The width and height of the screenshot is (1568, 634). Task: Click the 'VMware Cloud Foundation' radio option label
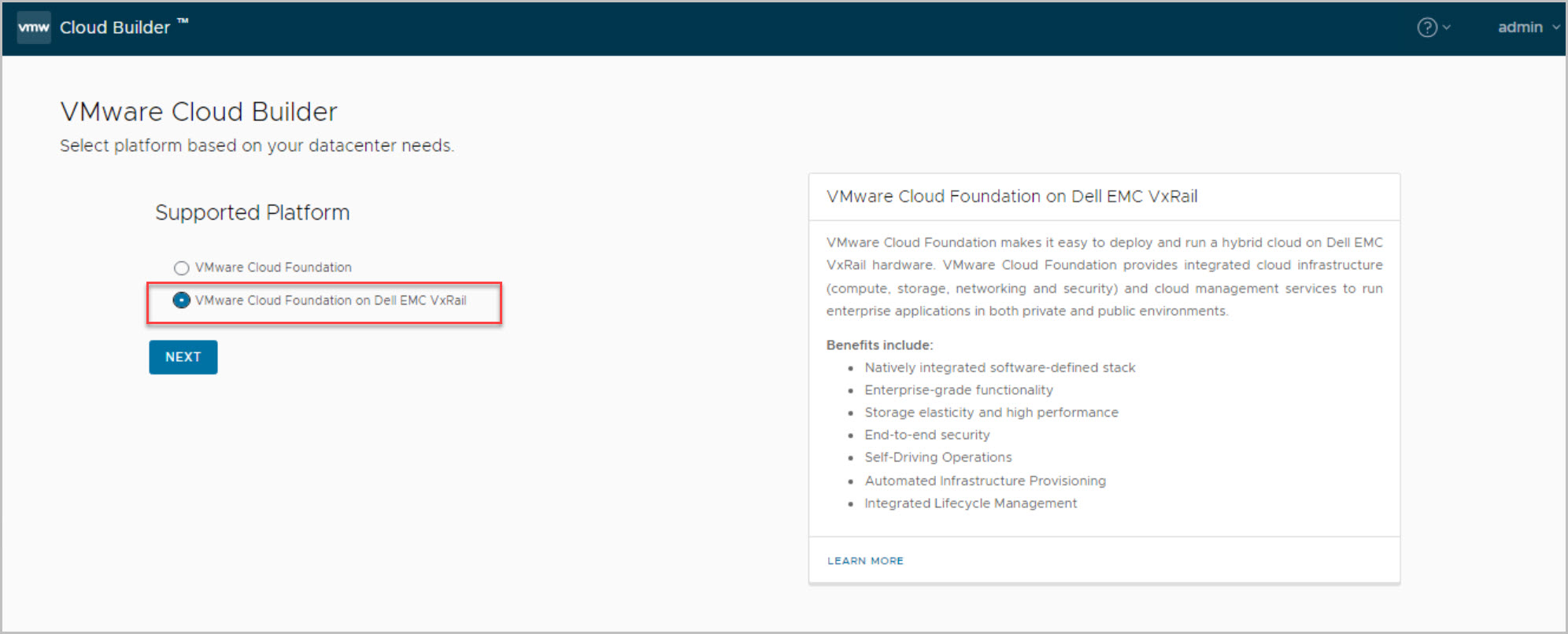point(273,267)
